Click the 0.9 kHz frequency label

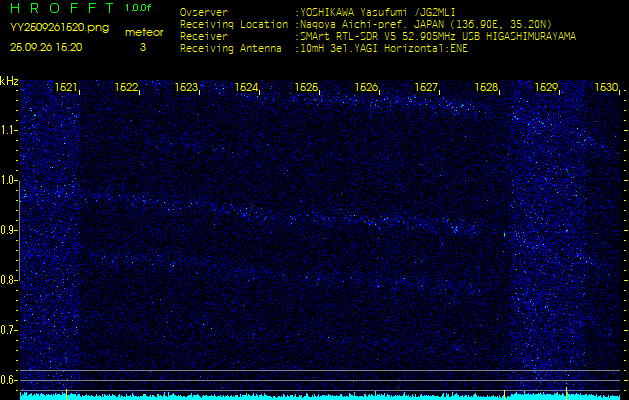click(9, 230)
